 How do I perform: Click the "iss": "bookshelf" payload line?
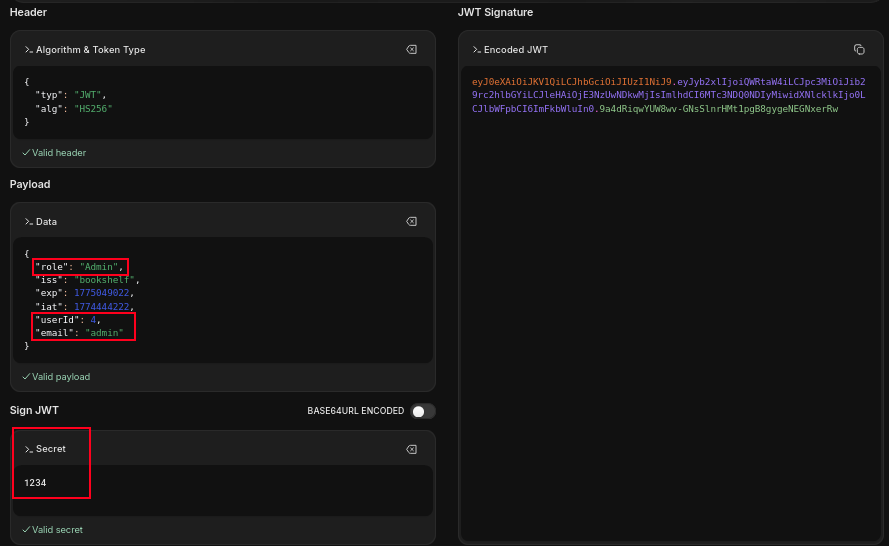[x=86, y=280]
